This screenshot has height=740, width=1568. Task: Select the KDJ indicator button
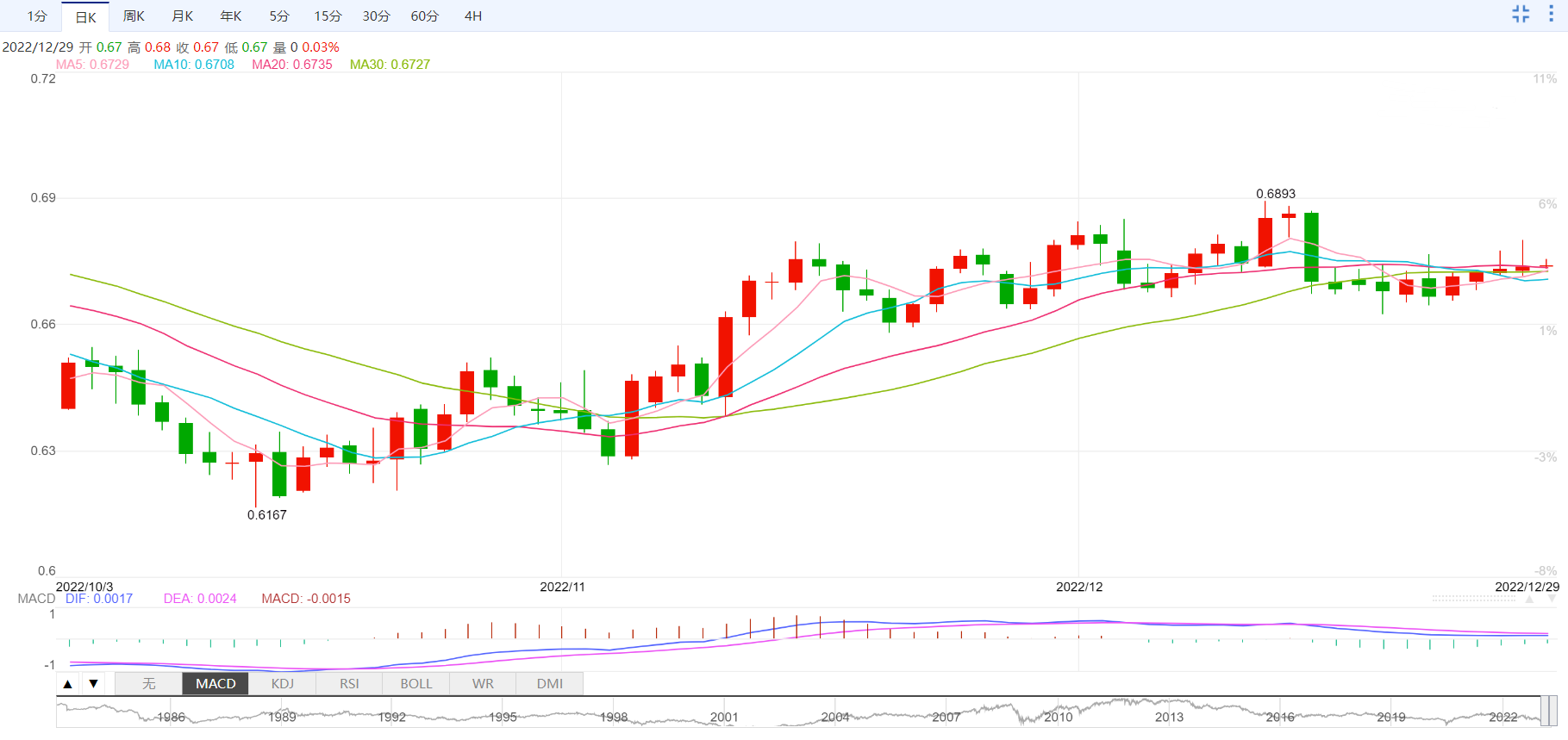click(x=283, y=684)
